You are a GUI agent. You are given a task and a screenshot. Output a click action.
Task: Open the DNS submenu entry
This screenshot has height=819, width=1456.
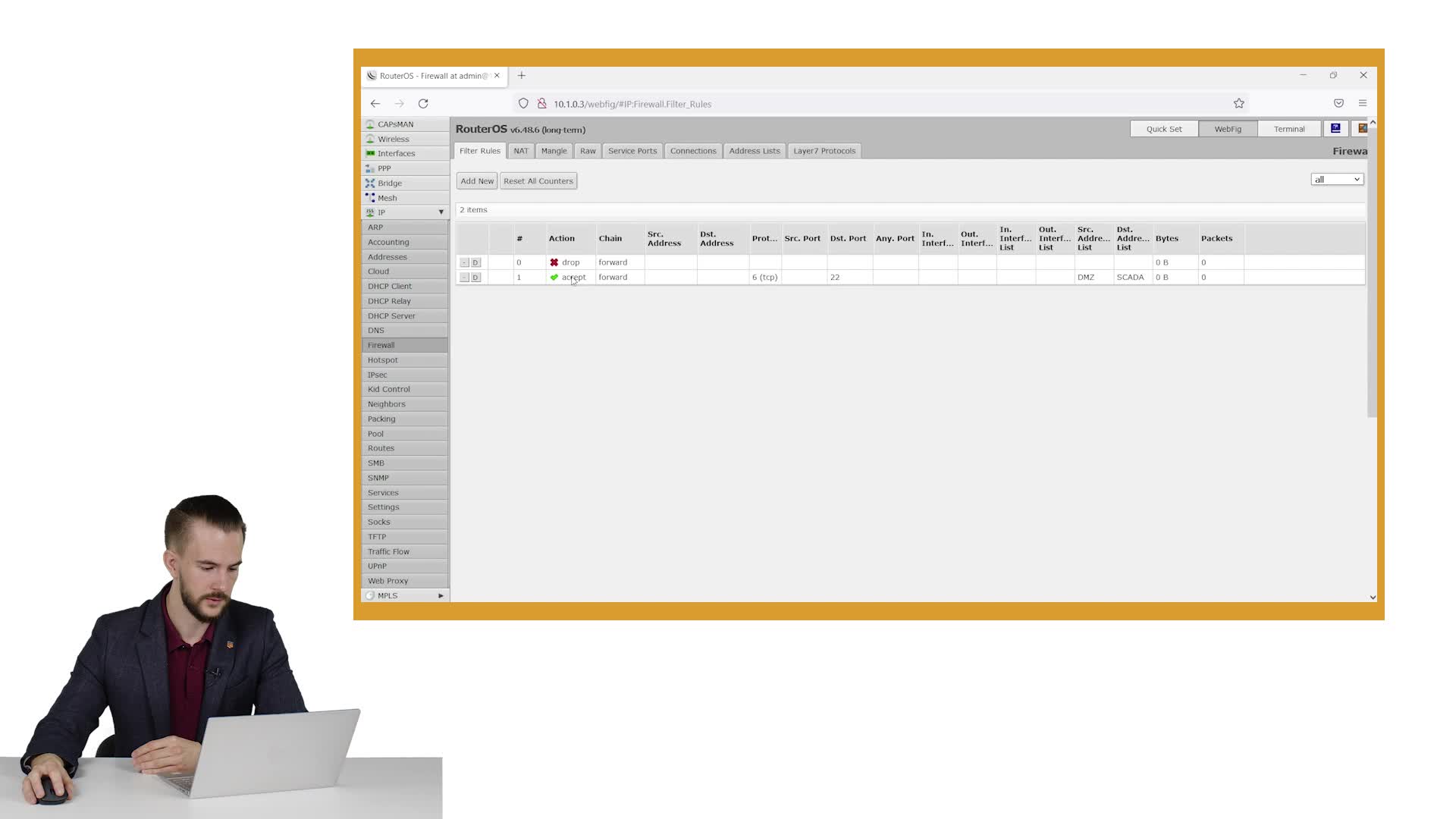pos(405,331)
